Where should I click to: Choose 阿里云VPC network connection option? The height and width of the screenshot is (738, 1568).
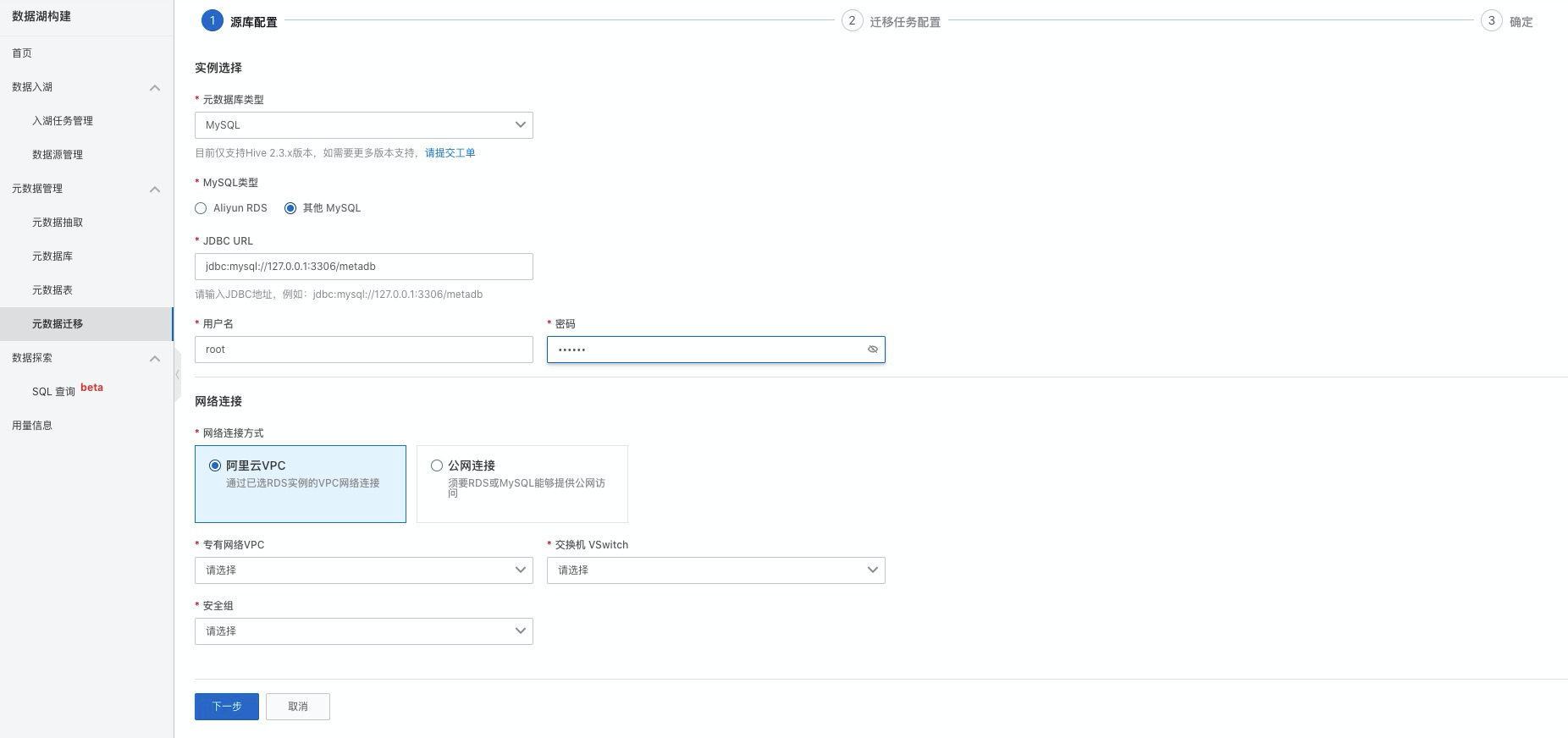coord(301,484)
